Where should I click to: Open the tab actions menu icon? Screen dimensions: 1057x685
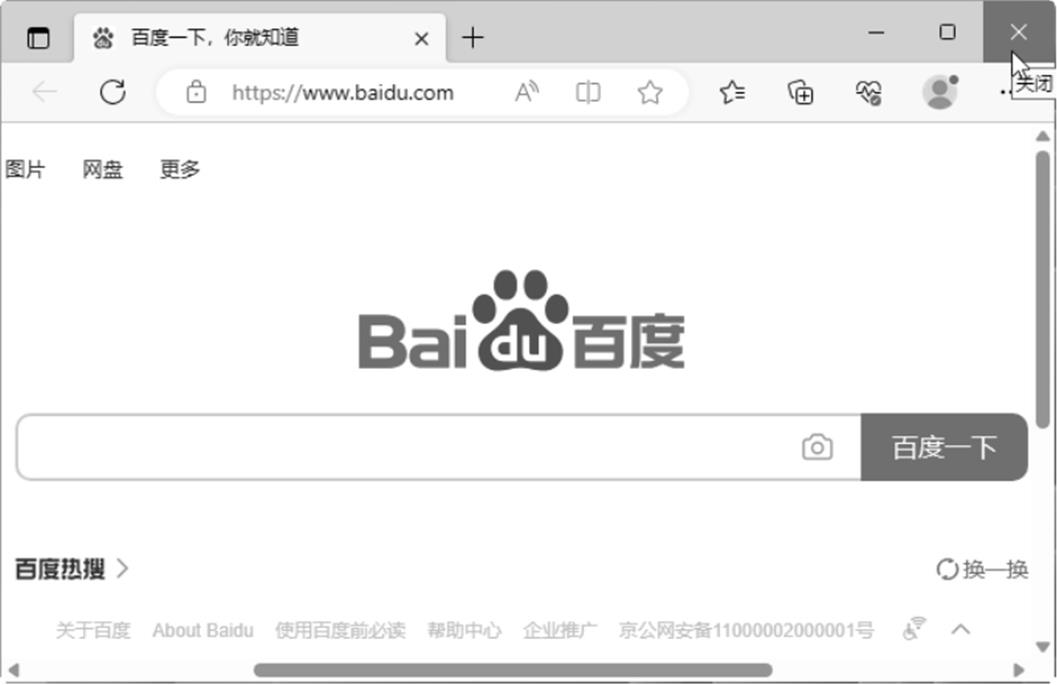pyautogui.click(x=38, y=38)
